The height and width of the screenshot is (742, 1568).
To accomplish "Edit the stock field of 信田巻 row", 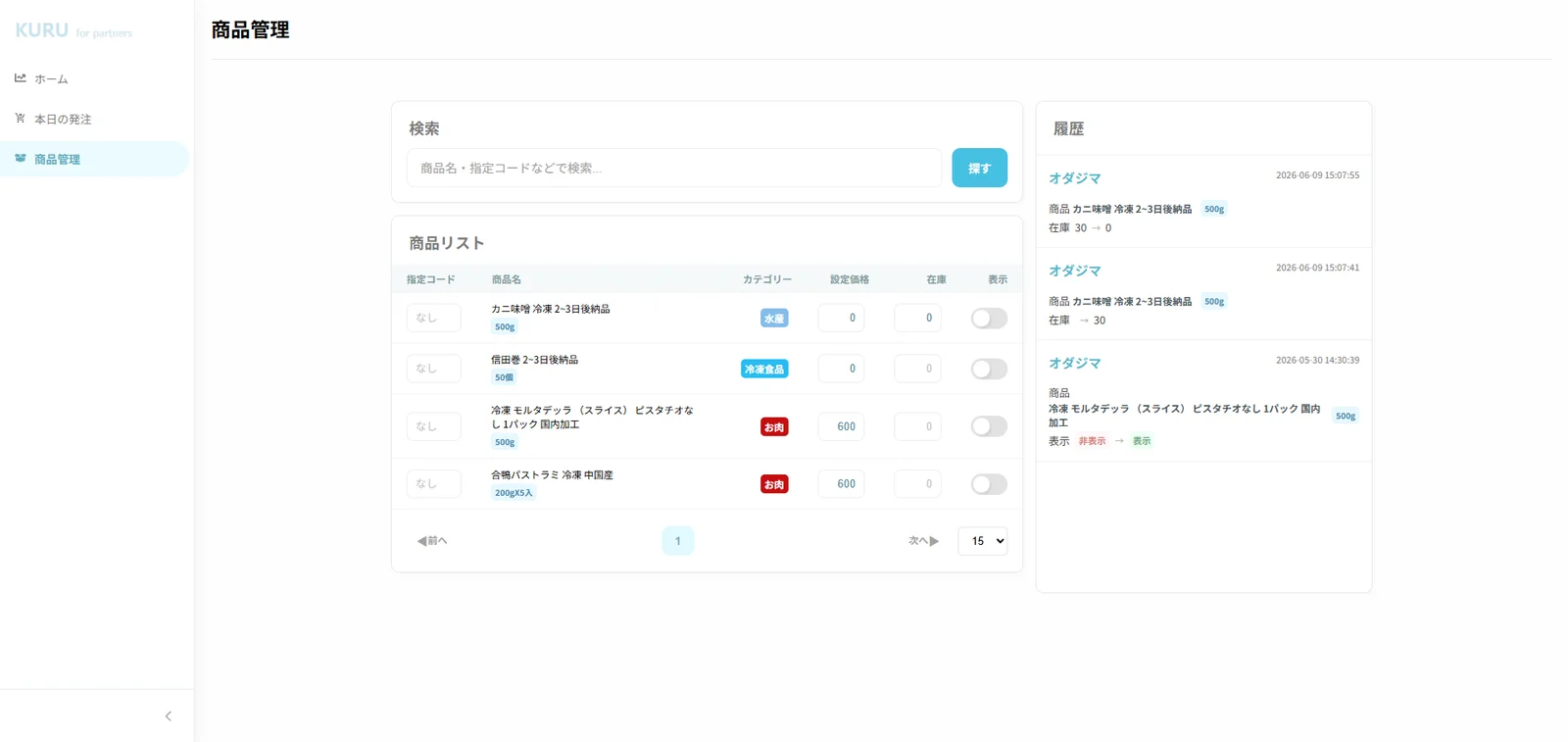I will coord(918,369).
